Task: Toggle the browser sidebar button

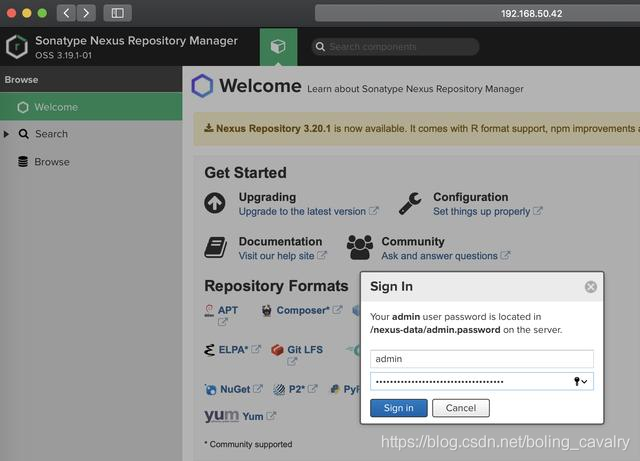Action: 118,13
